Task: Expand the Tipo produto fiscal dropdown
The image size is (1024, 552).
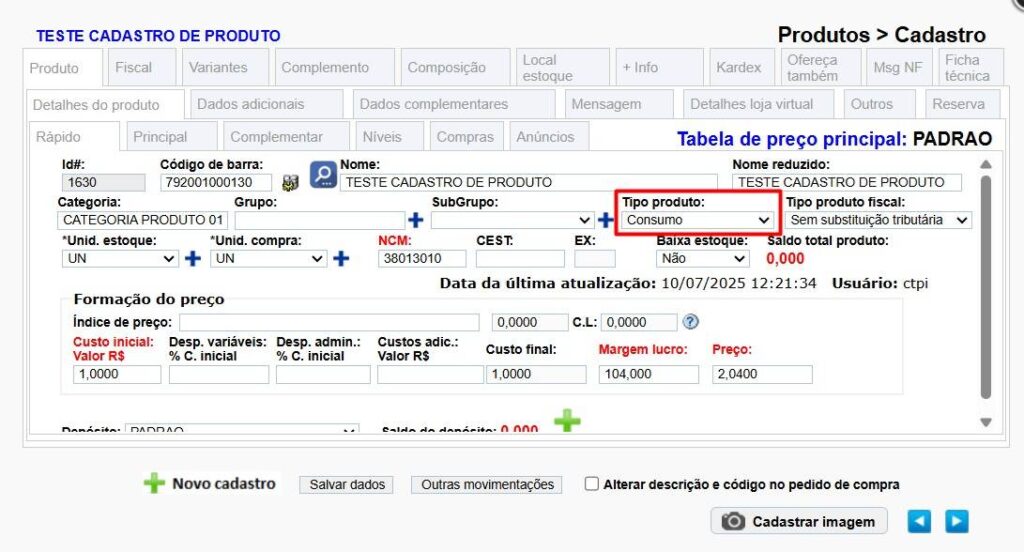Action: point(879,220)
